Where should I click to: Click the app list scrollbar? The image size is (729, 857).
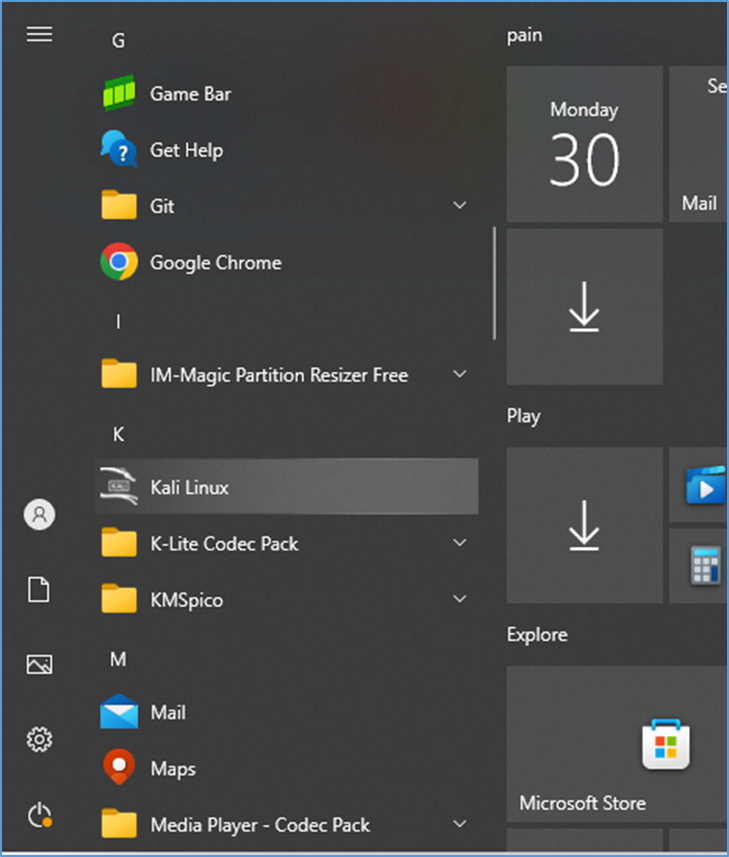(494, 283)
